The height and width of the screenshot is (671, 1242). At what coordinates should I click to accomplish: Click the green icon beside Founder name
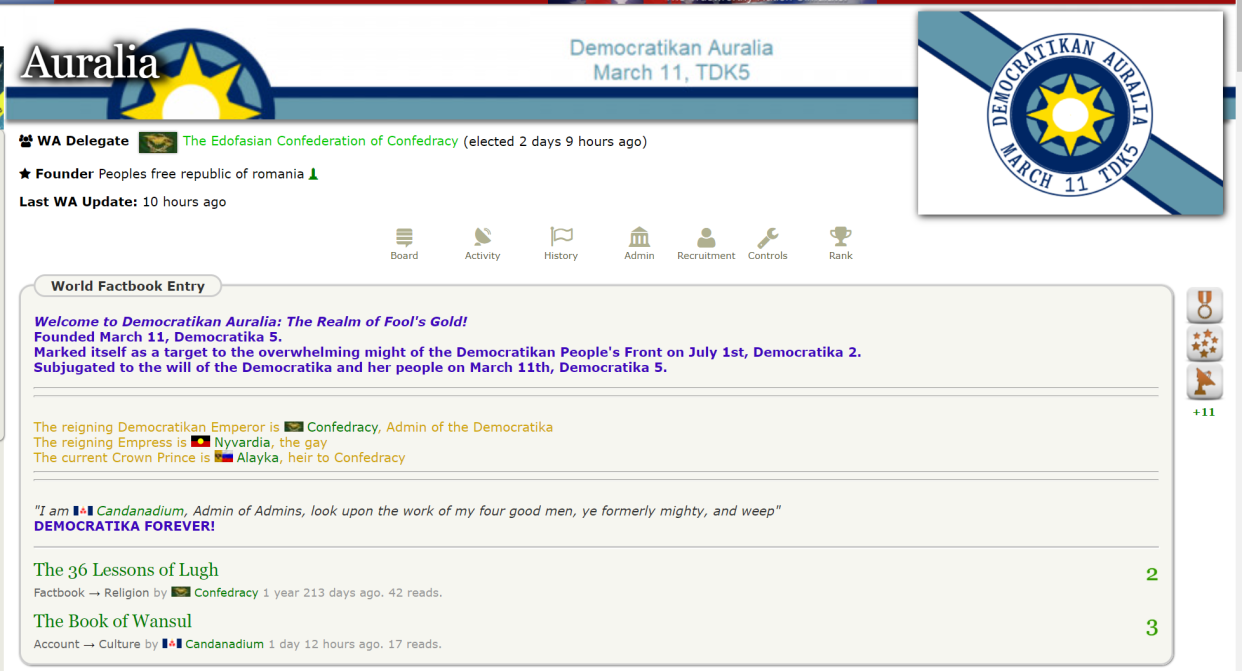coord(313,174)
